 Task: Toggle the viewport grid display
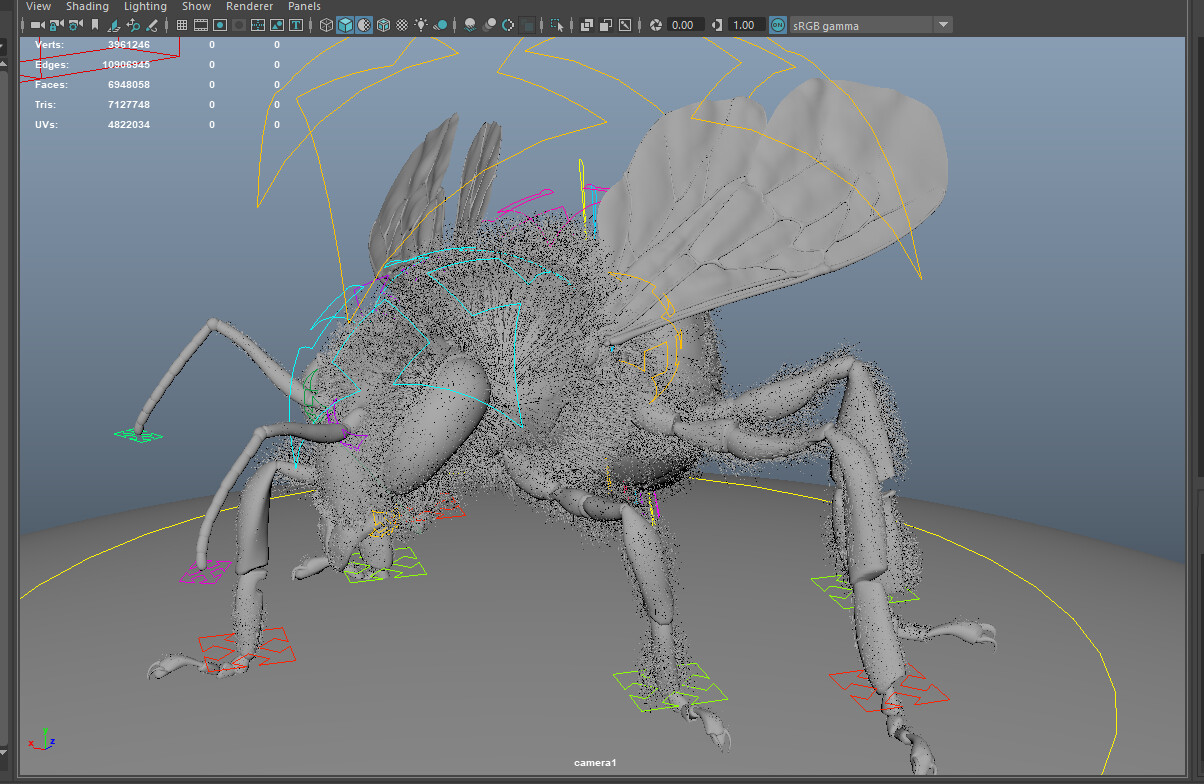[x=181, y=25]
